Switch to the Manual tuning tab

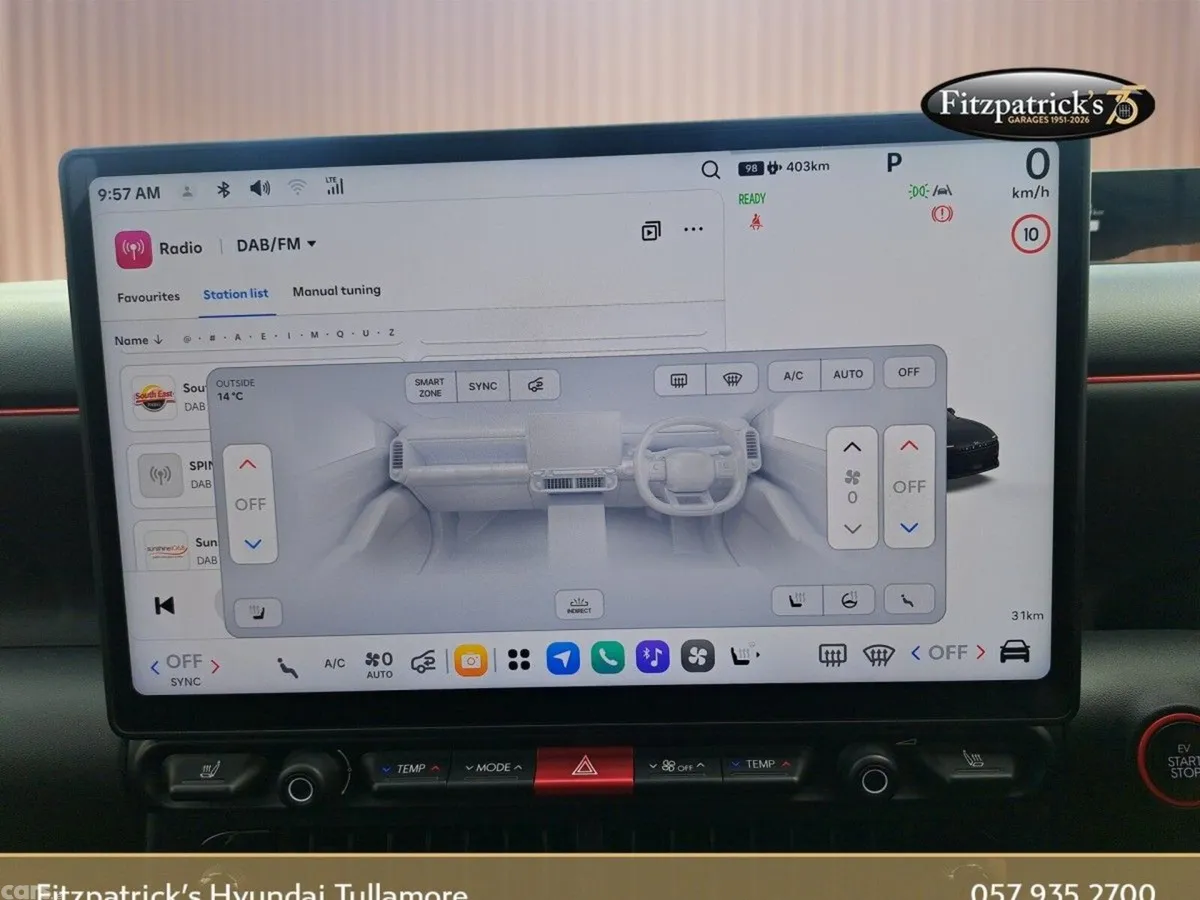coord(336,291)
